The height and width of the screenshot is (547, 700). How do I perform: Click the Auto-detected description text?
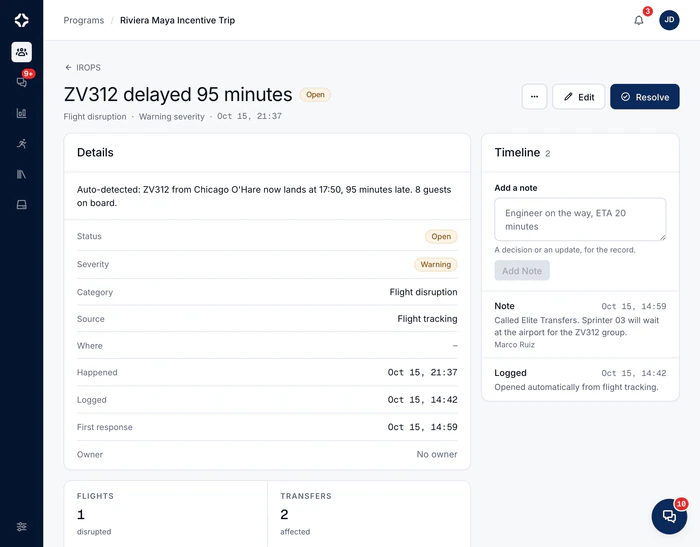click(264, 196)
